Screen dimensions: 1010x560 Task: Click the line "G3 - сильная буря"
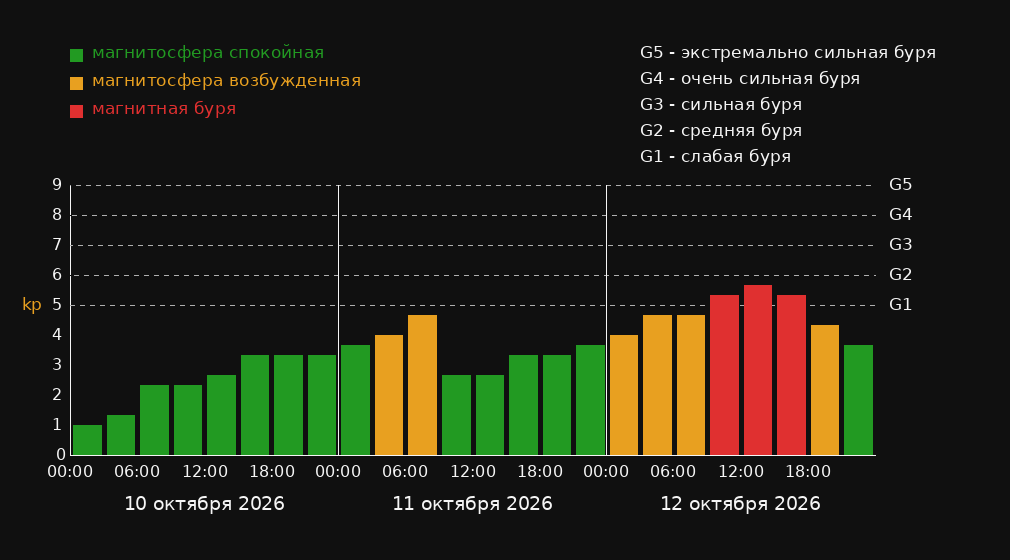[721, 104]
